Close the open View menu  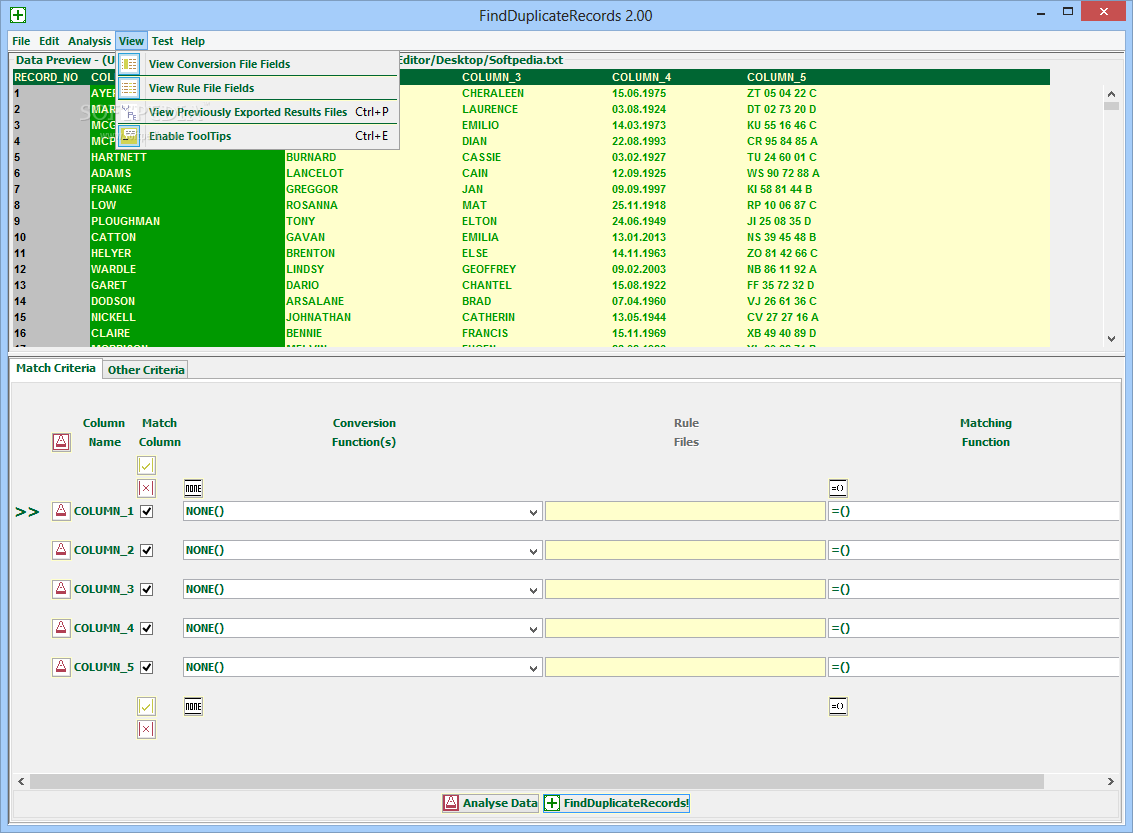tap(132, 41)
